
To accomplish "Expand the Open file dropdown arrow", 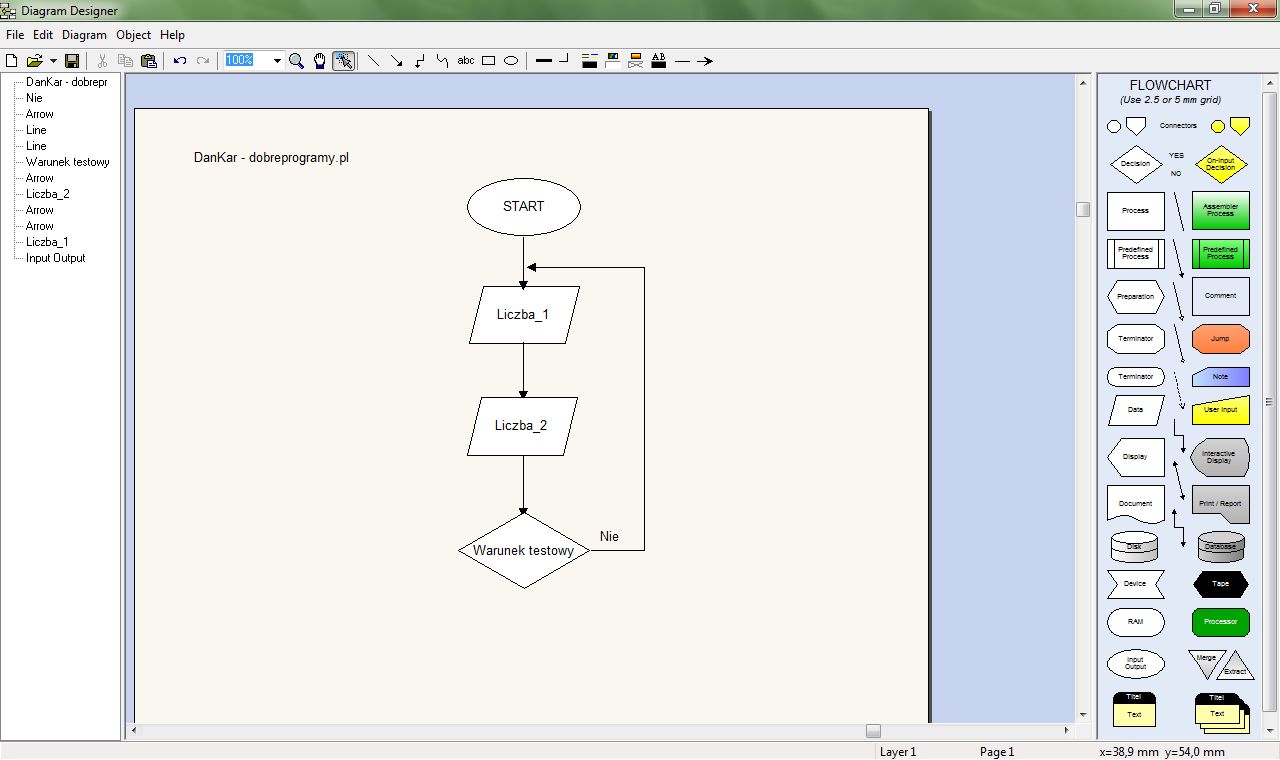I will pos(53,61).
